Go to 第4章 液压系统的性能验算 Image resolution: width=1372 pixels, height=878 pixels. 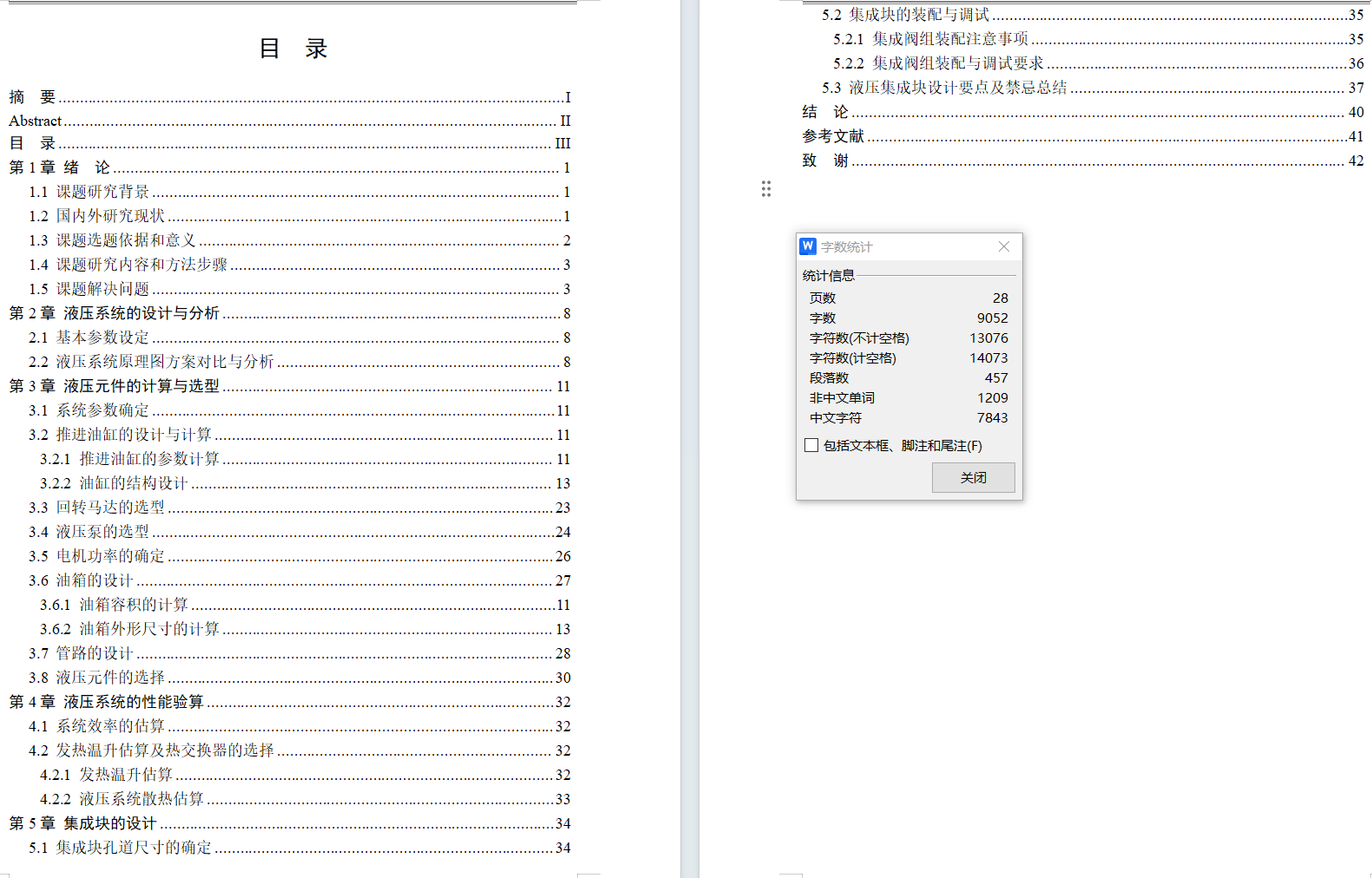click(x=290, y=702)
